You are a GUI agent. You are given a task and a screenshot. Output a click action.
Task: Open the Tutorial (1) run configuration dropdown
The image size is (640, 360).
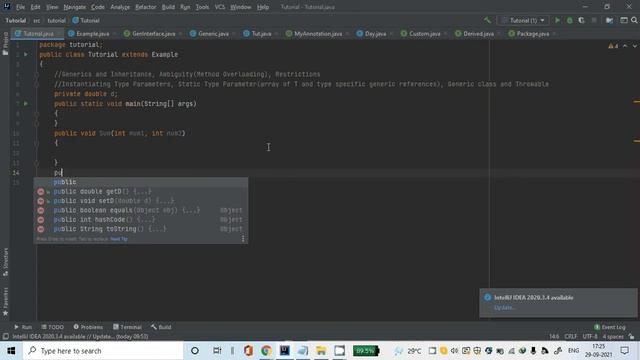pos(523,20)
